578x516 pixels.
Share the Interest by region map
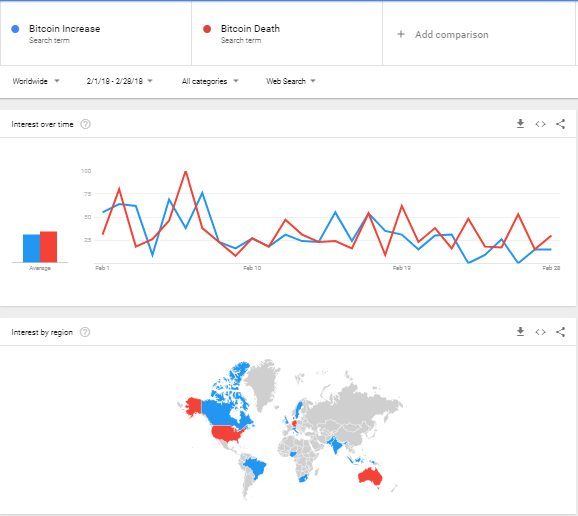(560, 332)
